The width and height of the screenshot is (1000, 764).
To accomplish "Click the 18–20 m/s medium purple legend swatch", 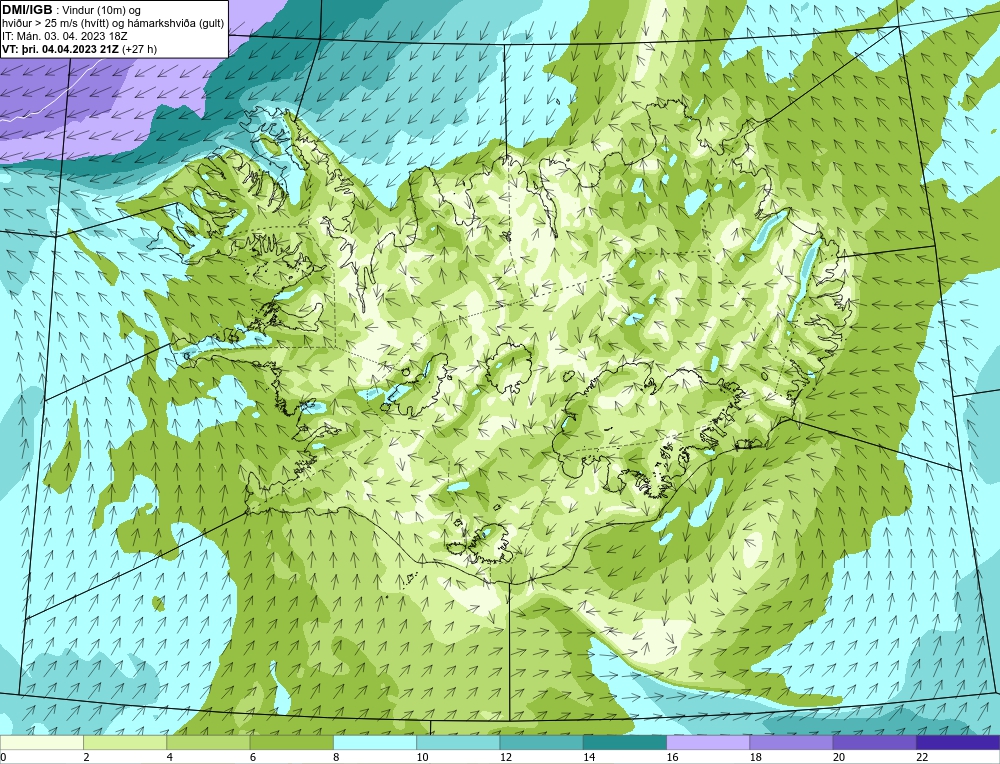I will tap(791, 742).
